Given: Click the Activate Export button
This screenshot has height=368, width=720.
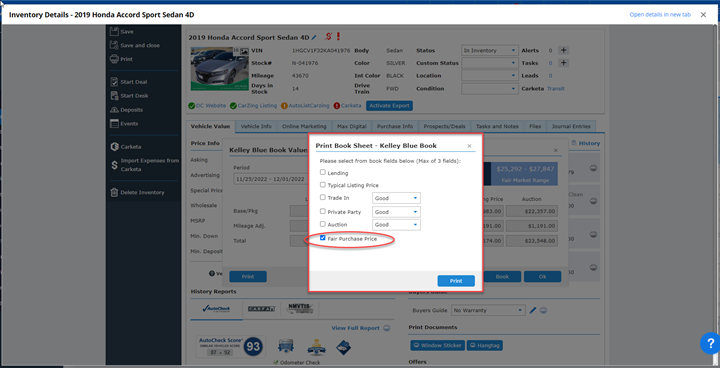Looking at the screenshot, I should pos(389,106).
